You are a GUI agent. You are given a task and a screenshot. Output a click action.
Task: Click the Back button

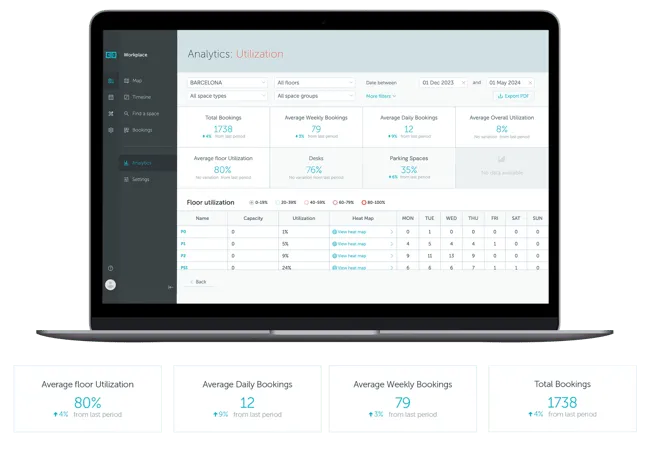pos(199,282)
